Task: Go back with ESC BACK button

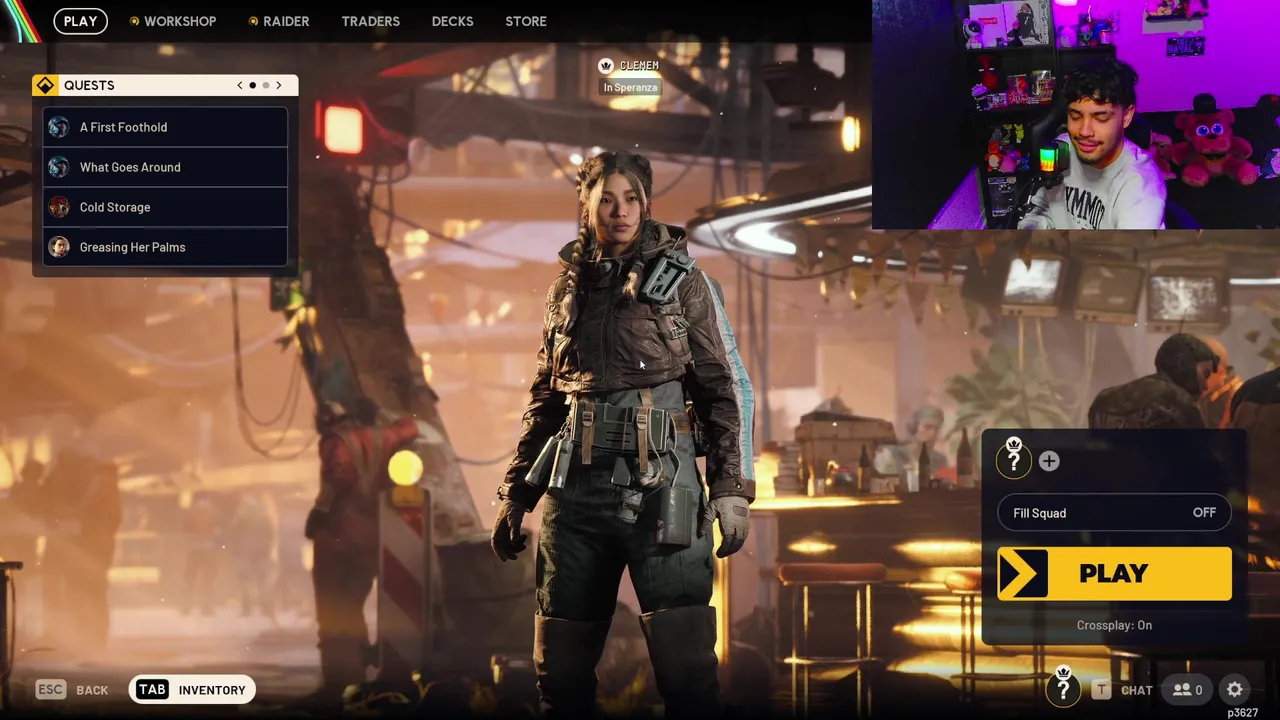Action: click(72, 690)
